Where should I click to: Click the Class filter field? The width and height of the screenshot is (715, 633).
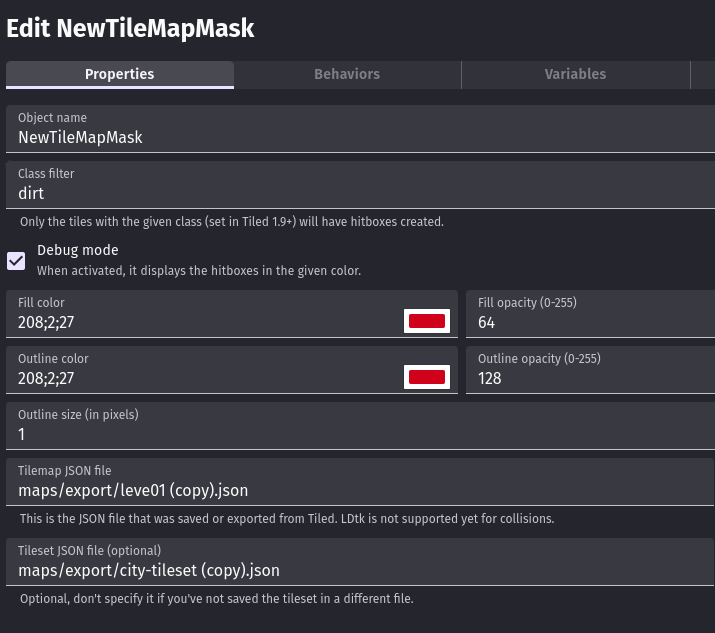tap(360, 185)
